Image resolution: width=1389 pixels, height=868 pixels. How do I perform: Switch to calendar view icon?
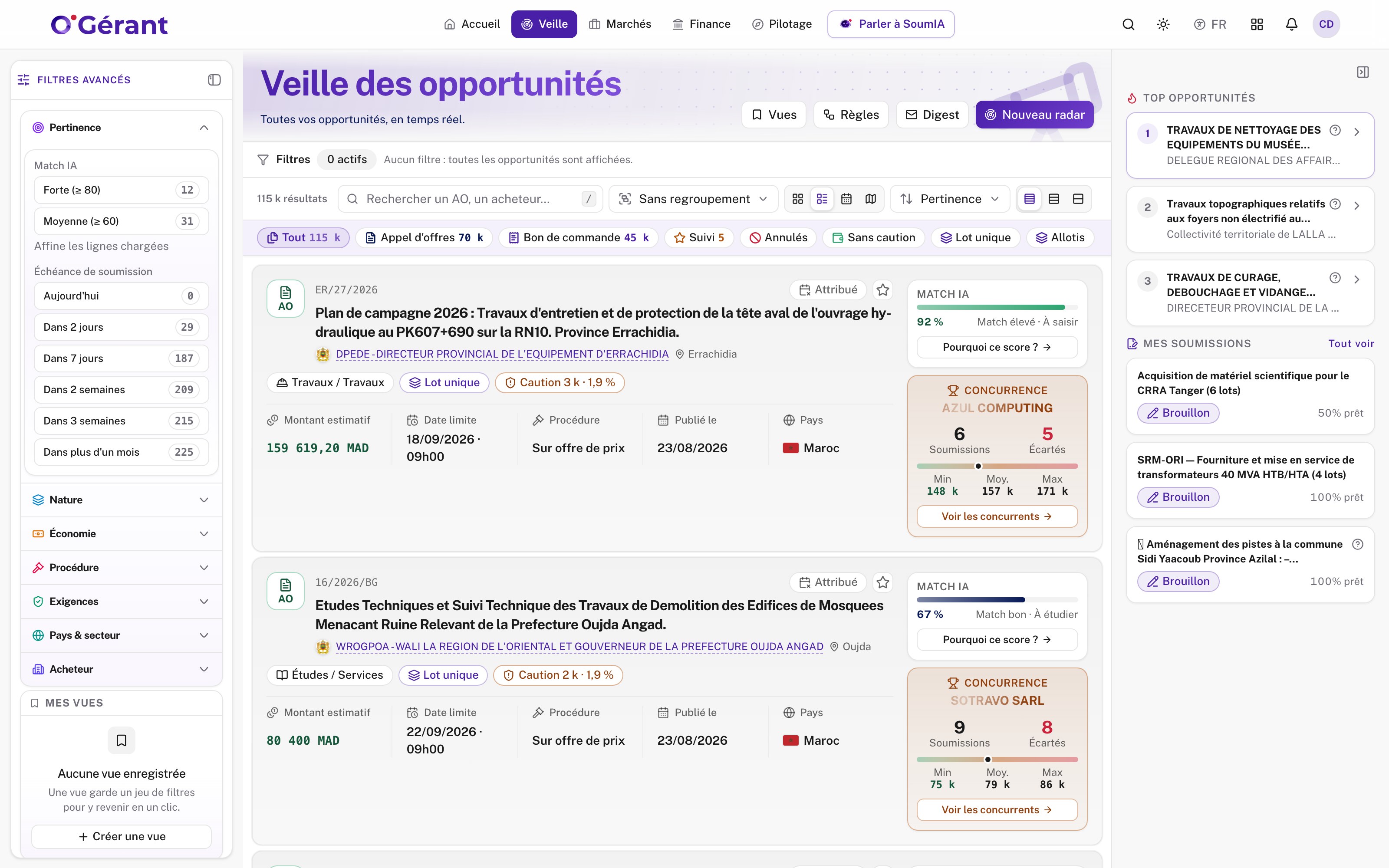click(846, 199)
